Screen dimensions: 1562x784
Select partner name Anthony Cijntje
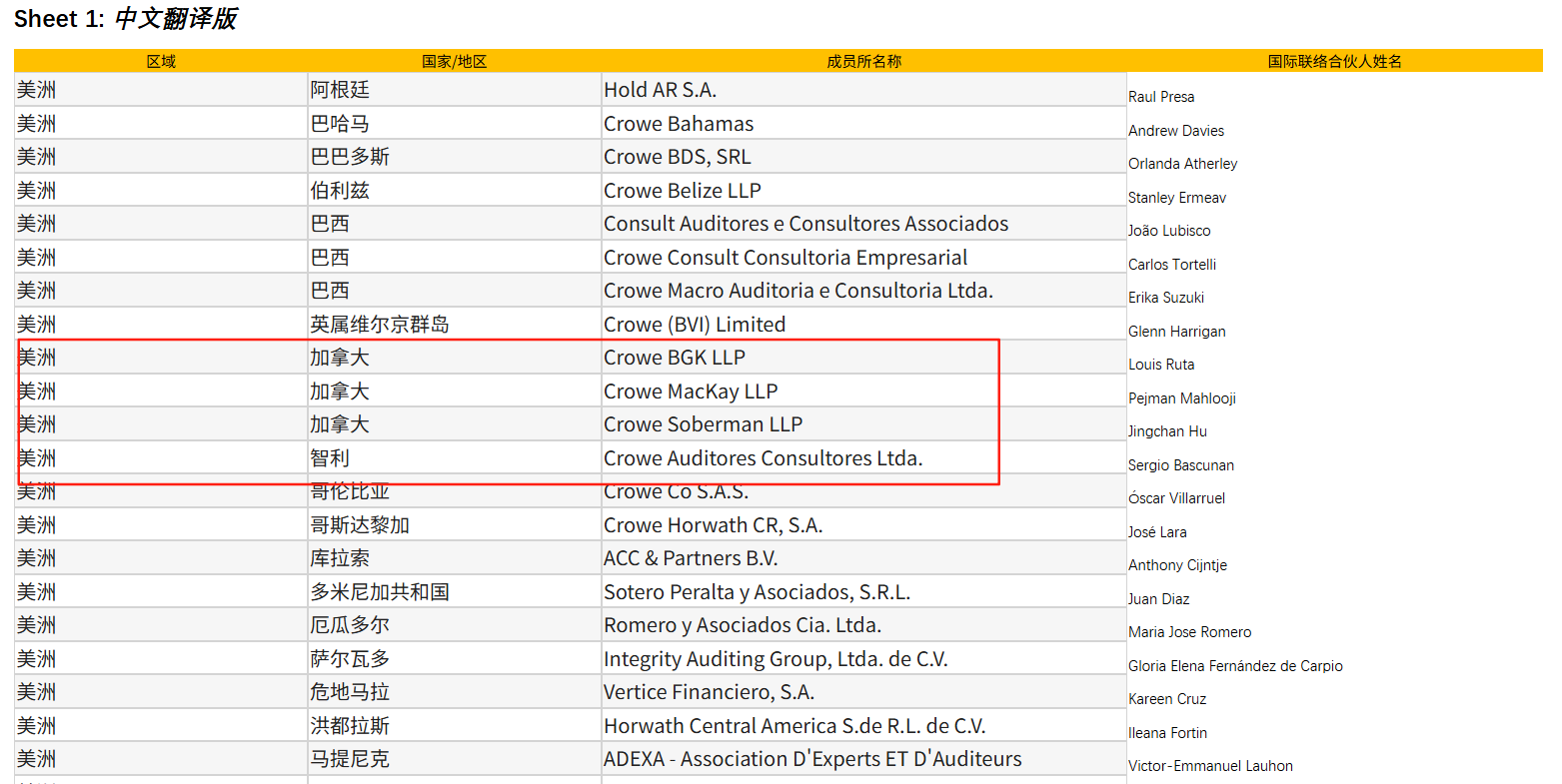(1177, 565)
